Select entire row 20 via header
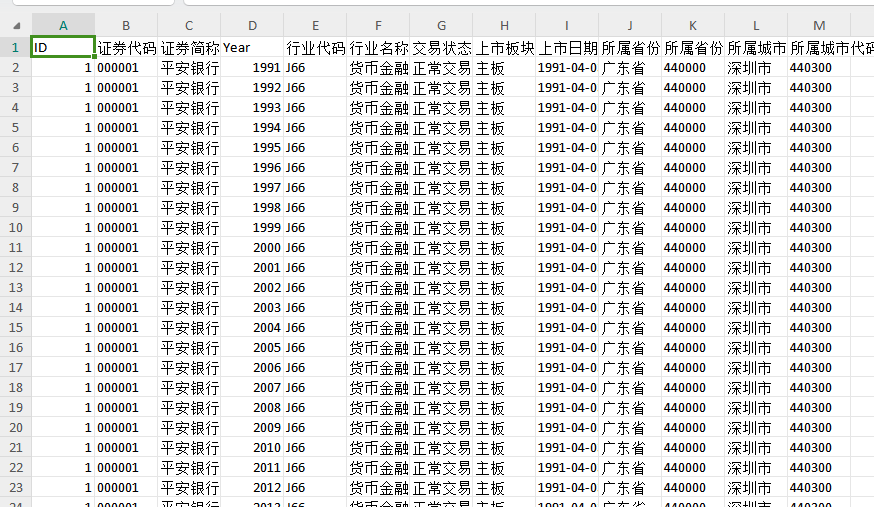874x507 pixels. click(16, 428)
